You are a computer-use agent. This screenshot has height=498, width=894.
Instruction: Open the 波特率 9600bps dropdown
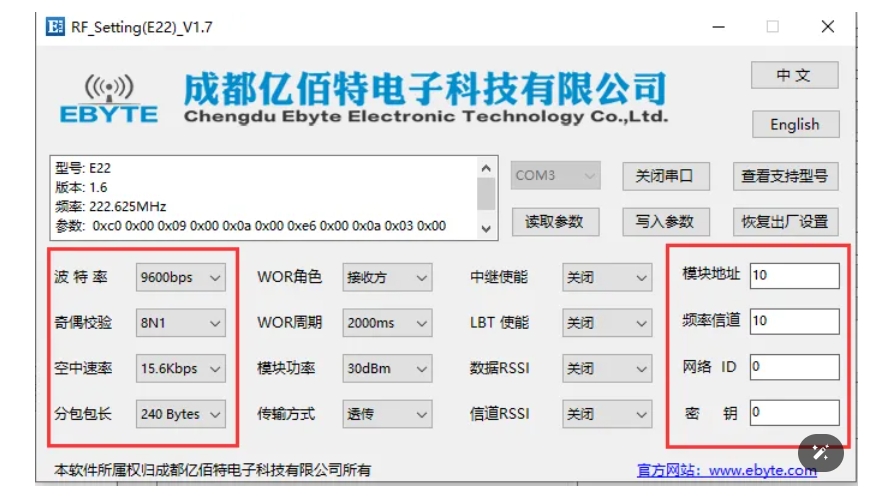pyautogui.click(x=181, y=277)
